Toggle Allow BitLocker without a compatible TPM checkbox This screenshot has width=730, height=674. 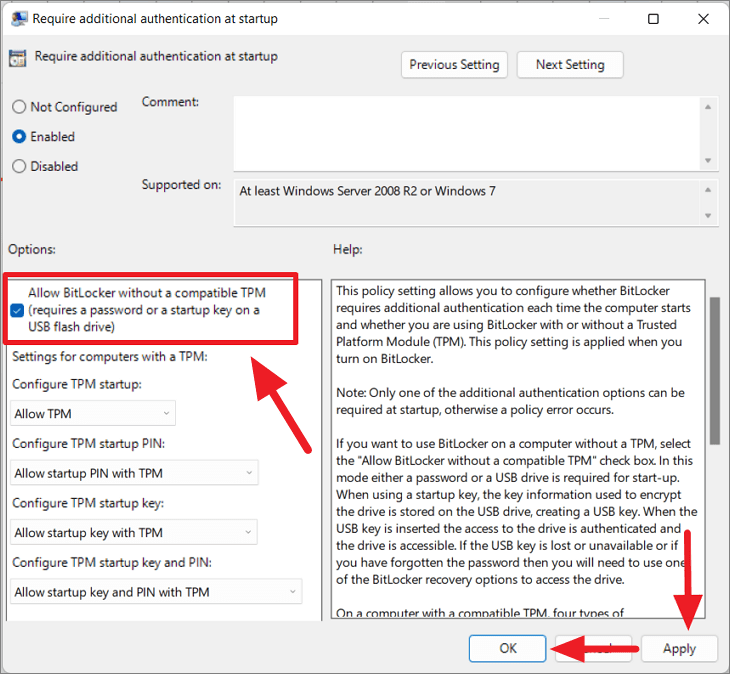coord(17,310)
